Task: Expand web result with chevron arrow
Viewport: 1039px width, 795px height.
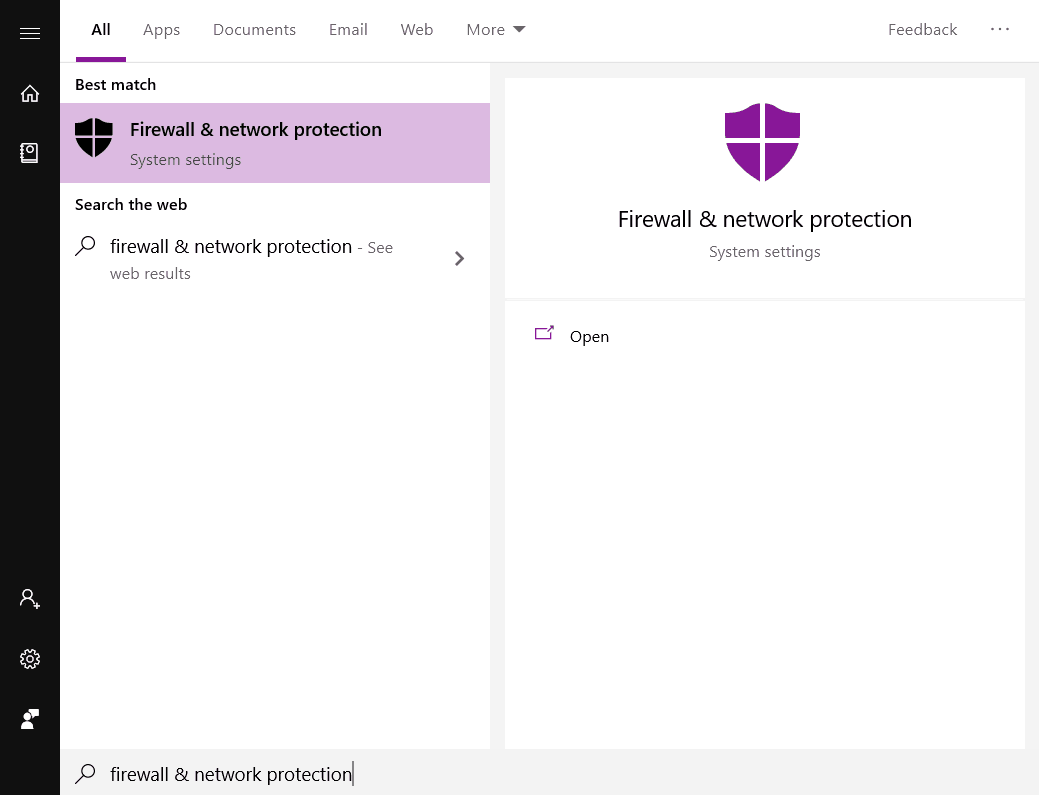Action: pyautogui.click(x=459, y=259)
